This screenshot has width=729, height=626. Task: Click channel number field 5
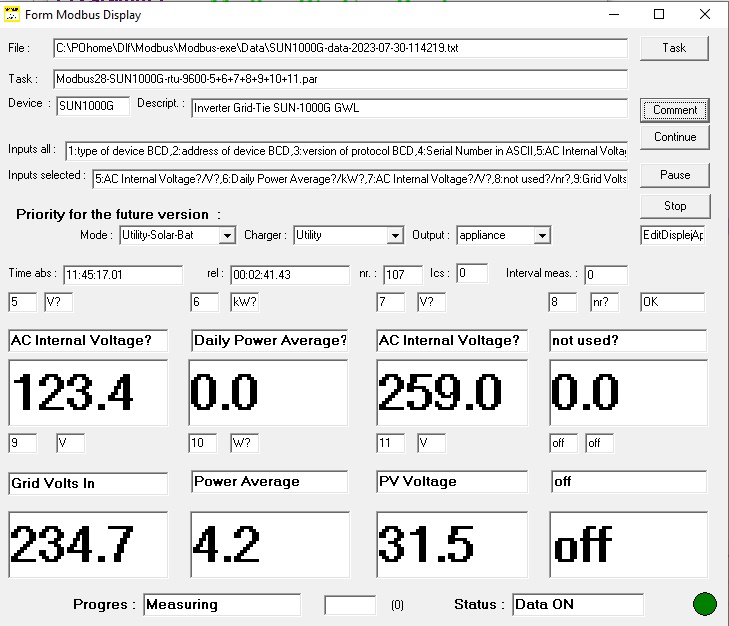(x=22, y=302)
